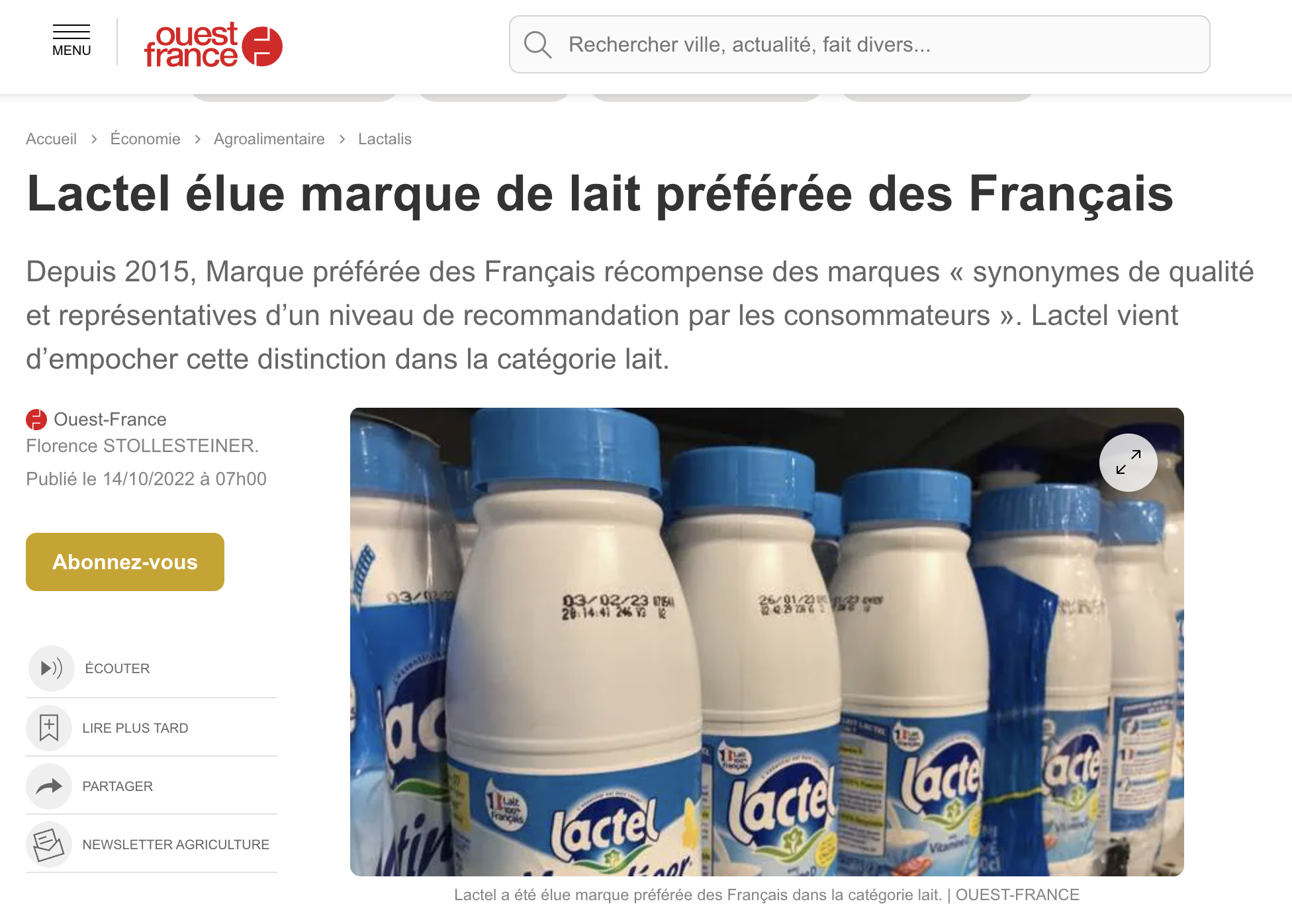Image resolution: width=1292 pixels, height=924 pixels.
Task: Save article with the Lire plus tard bookmark icon
Action: pos(48,727)
